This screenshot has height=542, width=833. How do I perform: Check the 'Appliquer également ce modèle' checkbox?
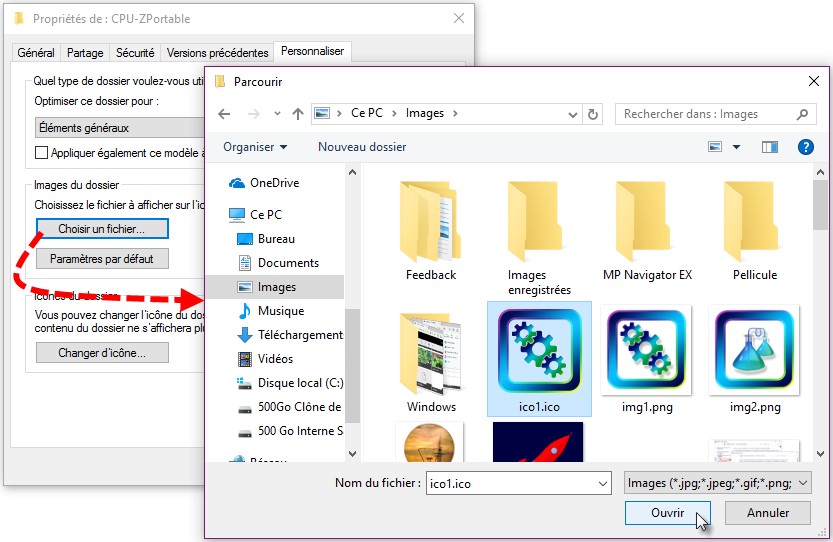[x=42, y=153]
